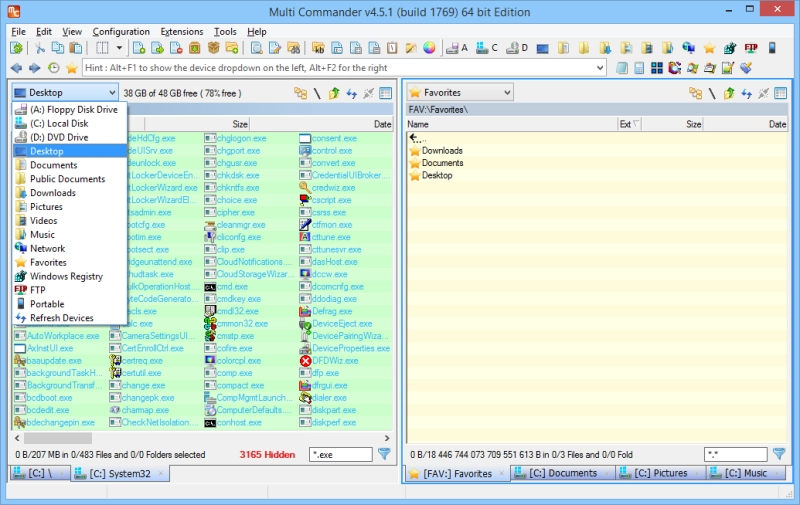Click the calculate folder size kb icon
This screenshot has width=800, height=505.
318,48
